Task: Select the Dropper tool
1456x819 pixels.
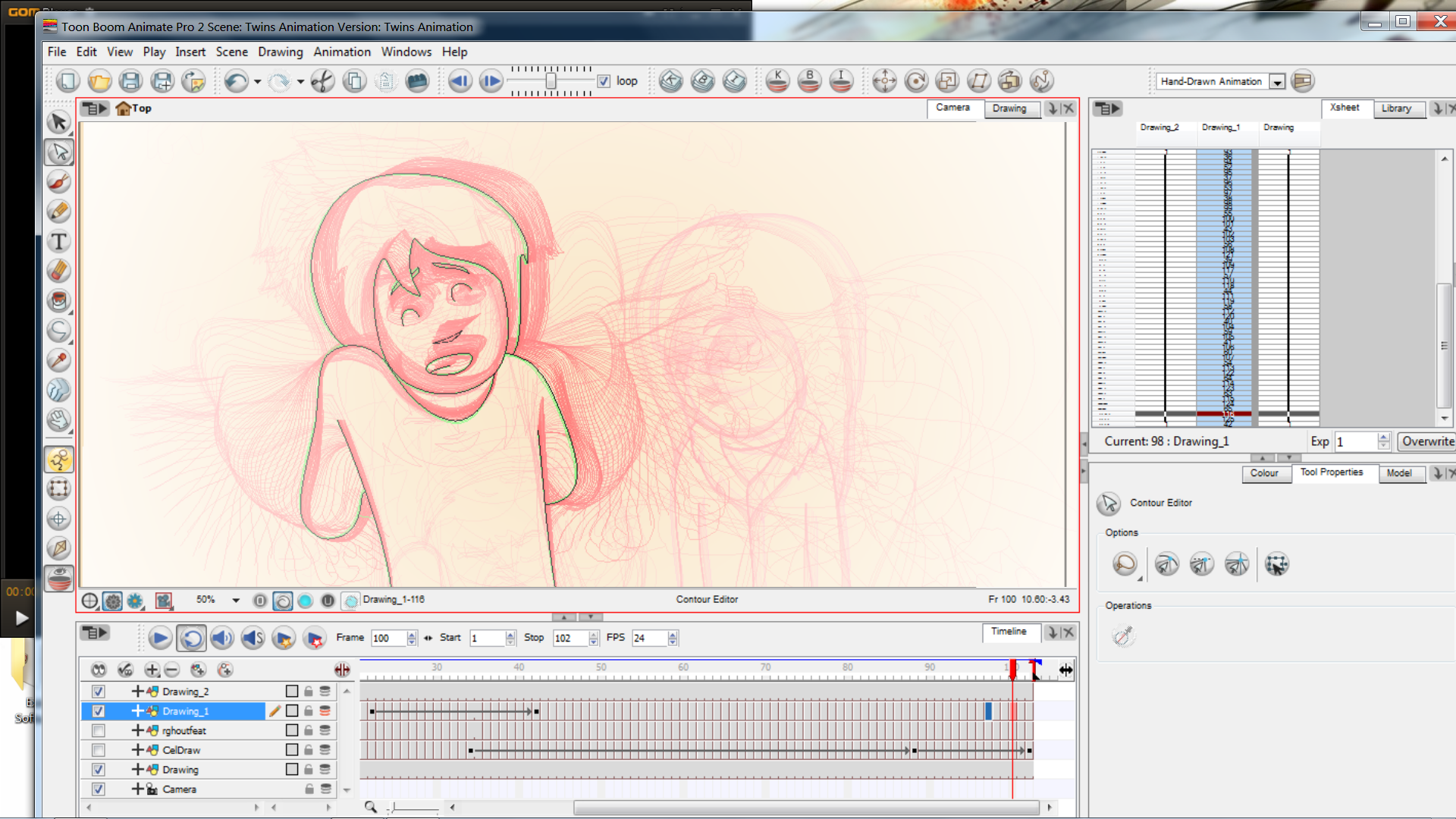Action: click(58, 360)
